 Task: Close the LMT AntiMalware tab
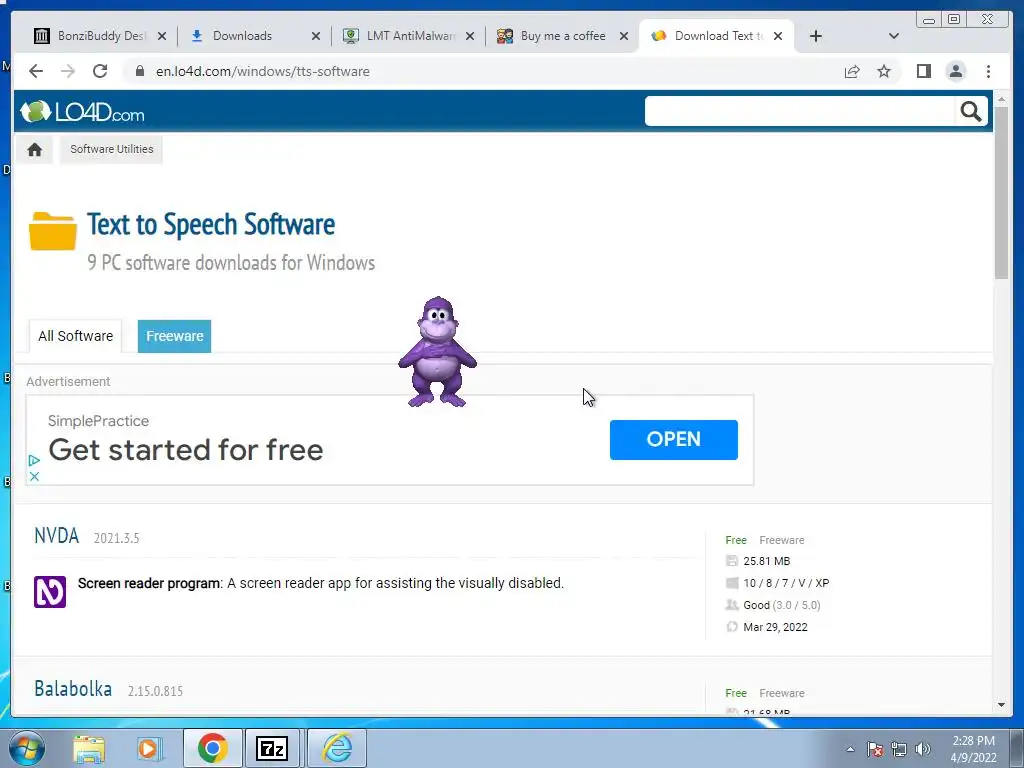470,36
